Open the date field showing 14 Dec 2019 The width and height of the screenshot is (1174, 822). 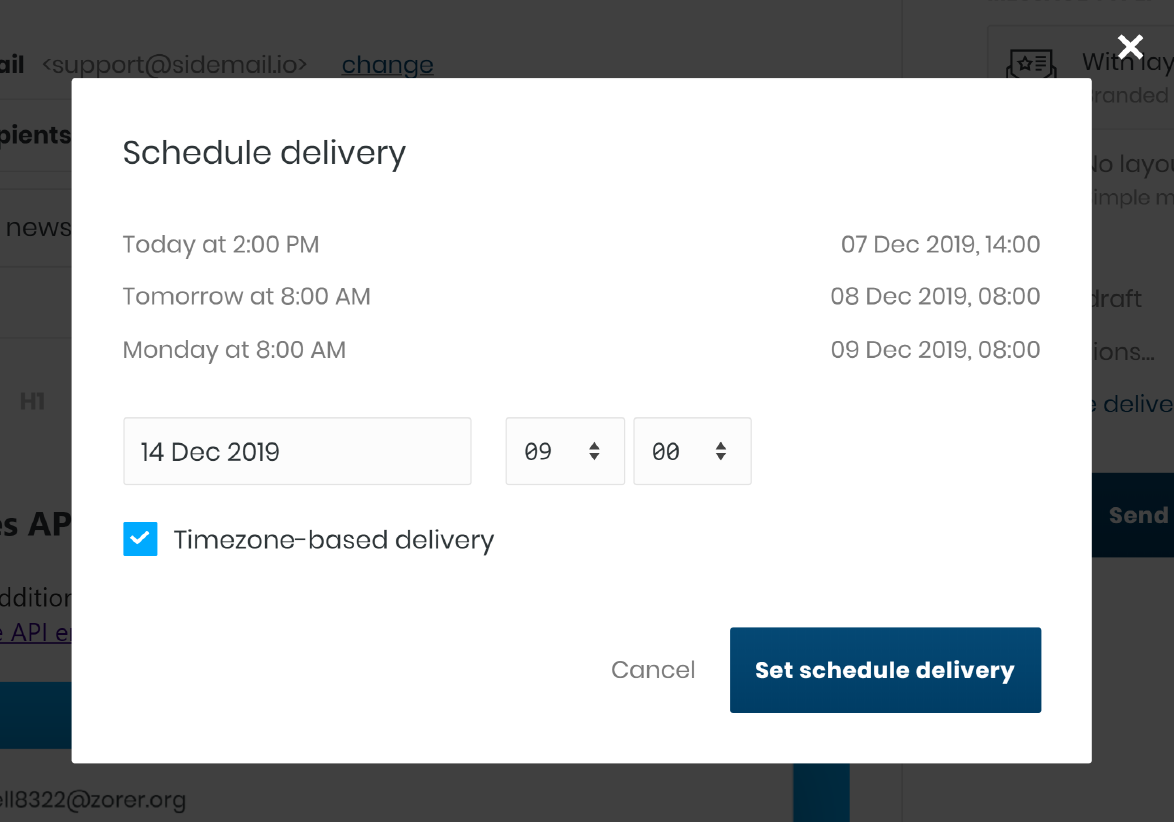pyautogui.click(x=297, y=451)
